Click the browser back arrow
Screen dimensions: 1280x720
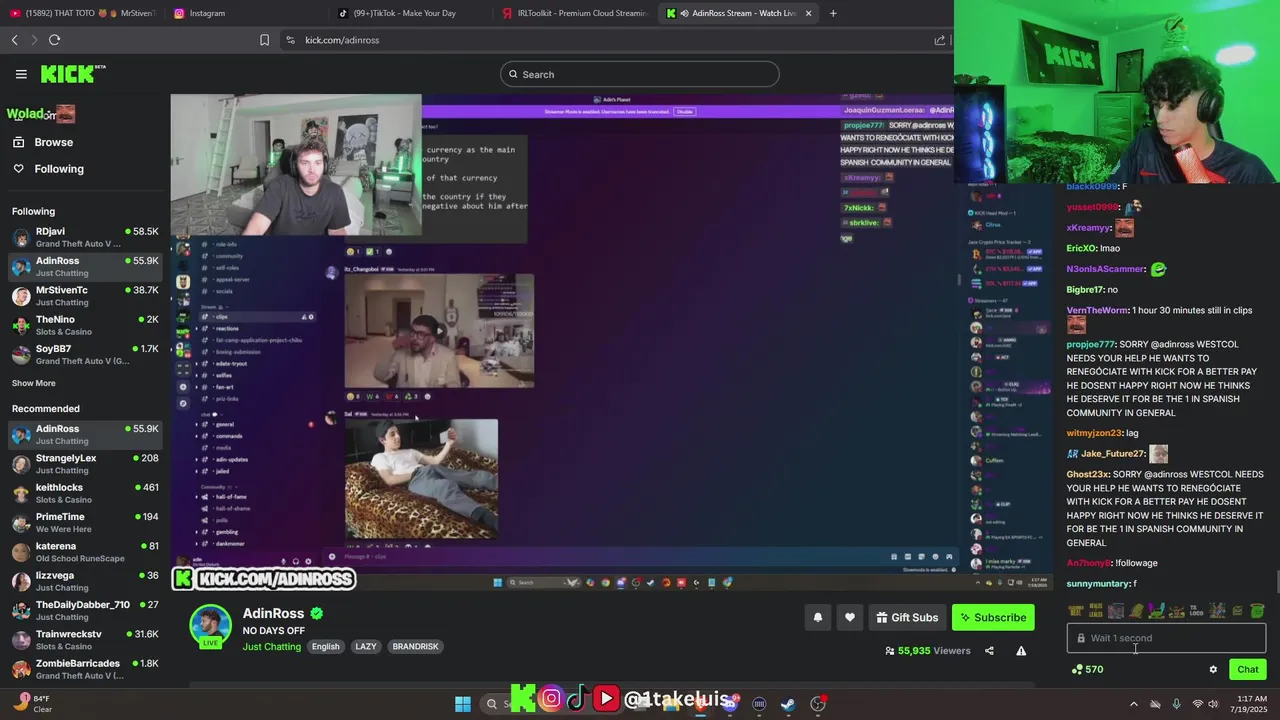14,40
